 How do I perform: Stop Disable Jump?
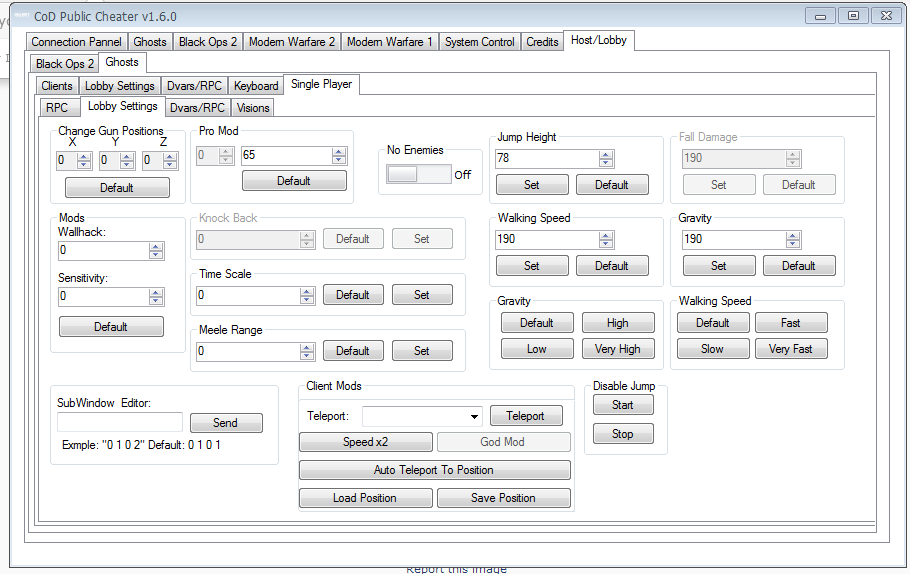click(x=623, y=434)
